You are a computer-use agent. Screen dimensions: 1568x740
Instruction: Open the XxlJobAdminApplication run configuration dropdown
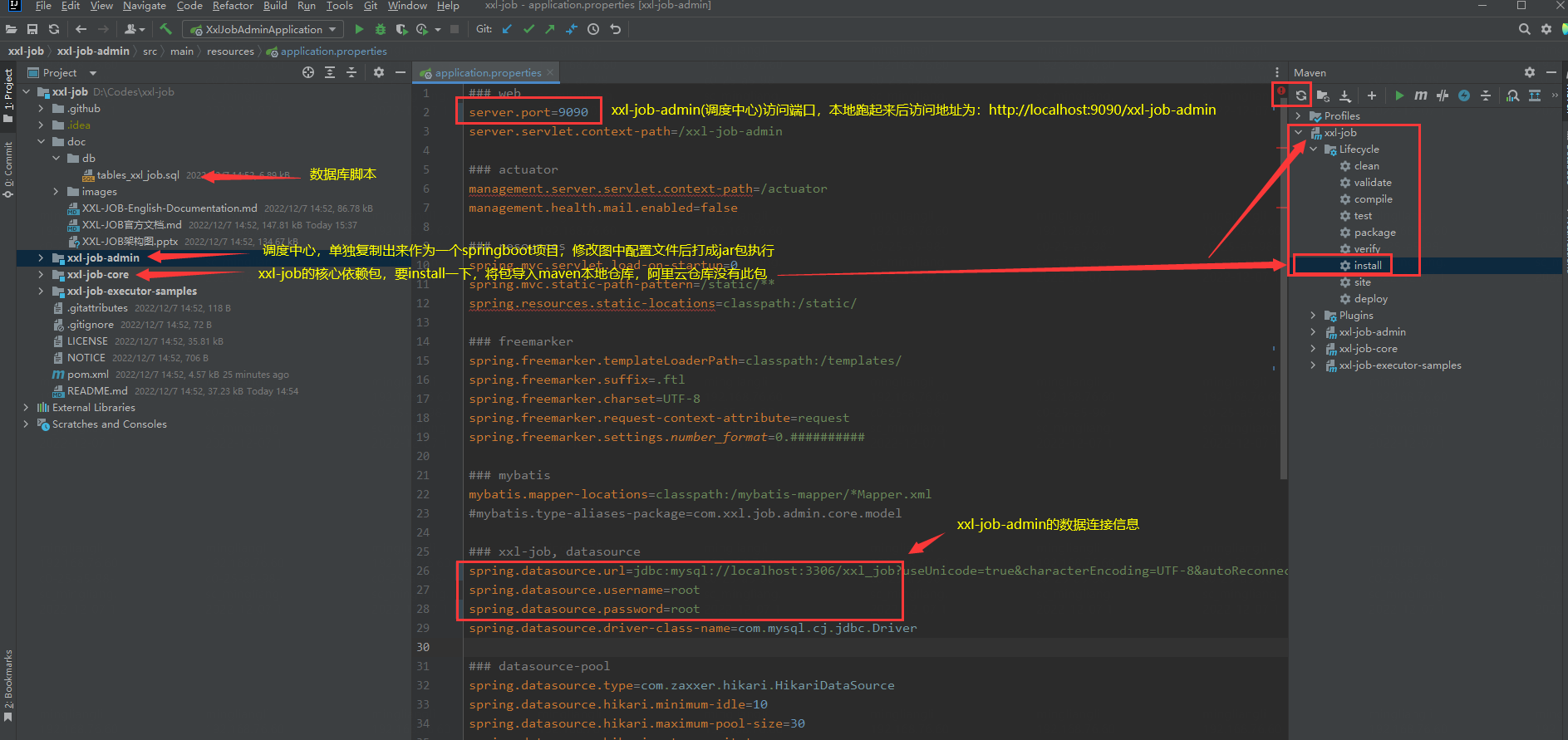pos(263,29)
